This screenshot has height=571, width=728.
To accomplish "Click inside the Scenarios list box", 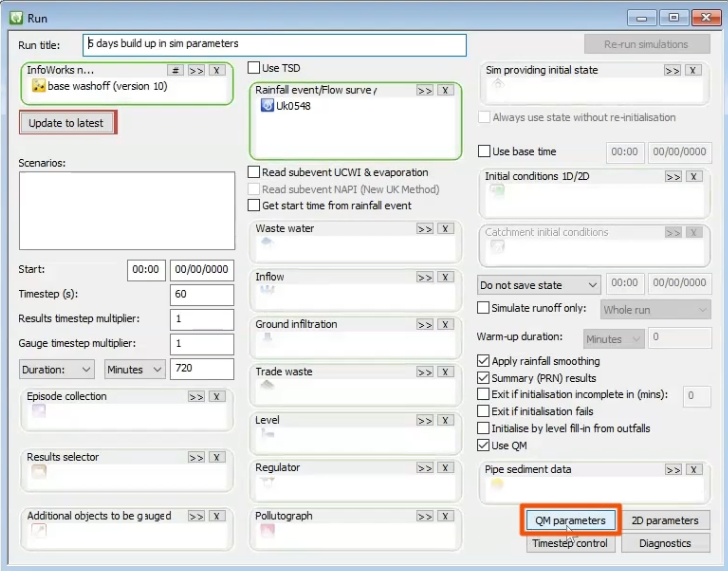I will (x=127, y=210).
